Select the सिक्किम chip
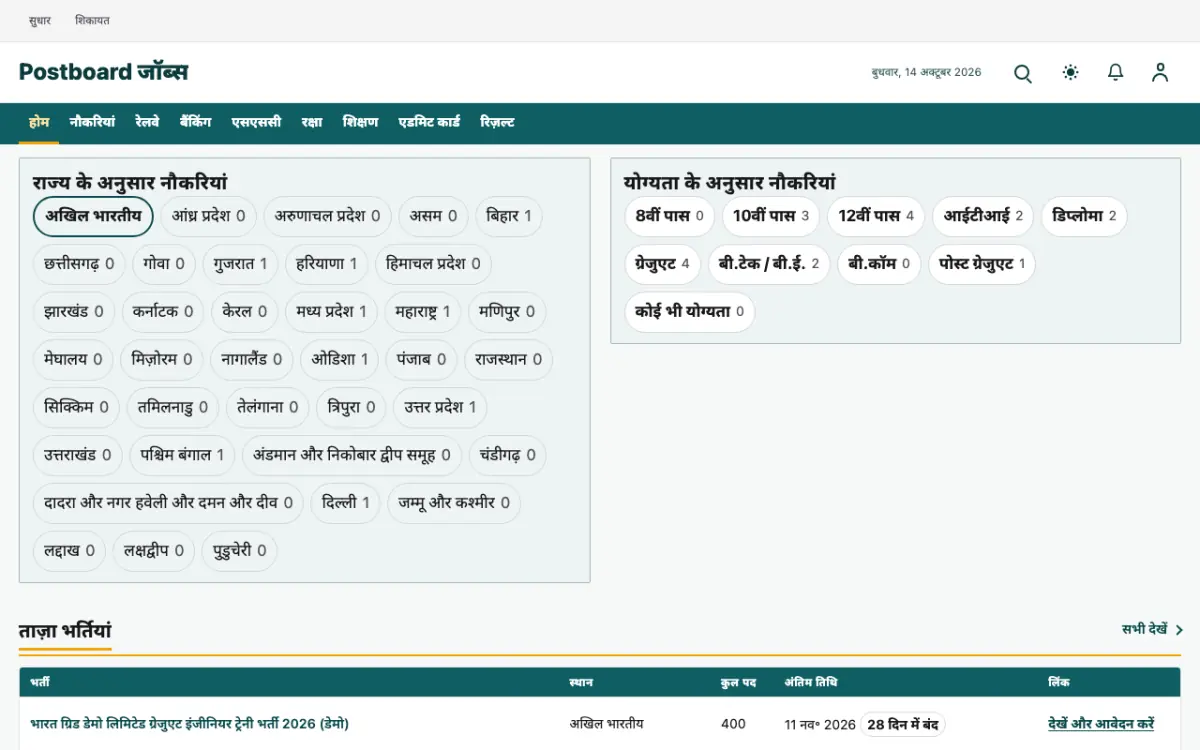 [x=77, y=407]
